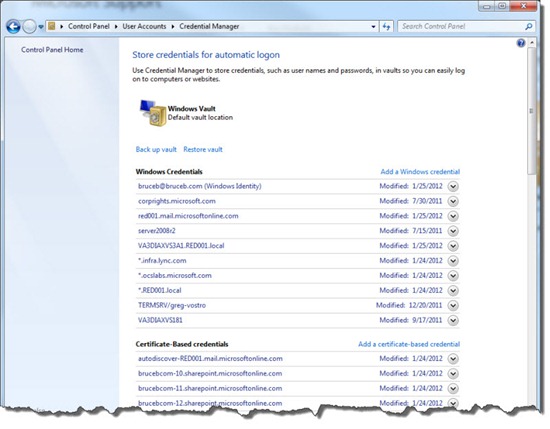The width and height of the screenshot is (550, 429).
Task: Click Modified 12/20/2011 date text
Action: [409, 306]
